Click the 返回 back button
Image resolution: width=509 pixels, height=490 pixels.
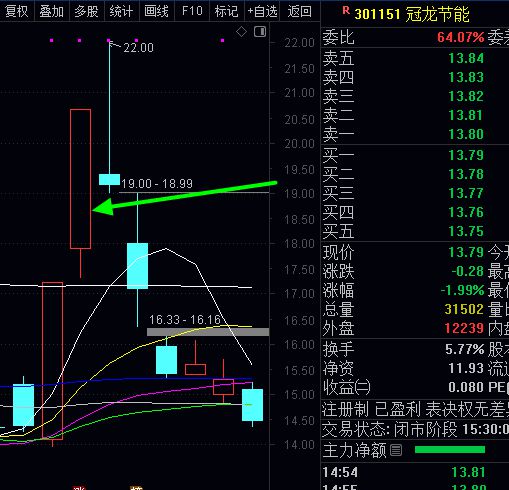point(299,11)
